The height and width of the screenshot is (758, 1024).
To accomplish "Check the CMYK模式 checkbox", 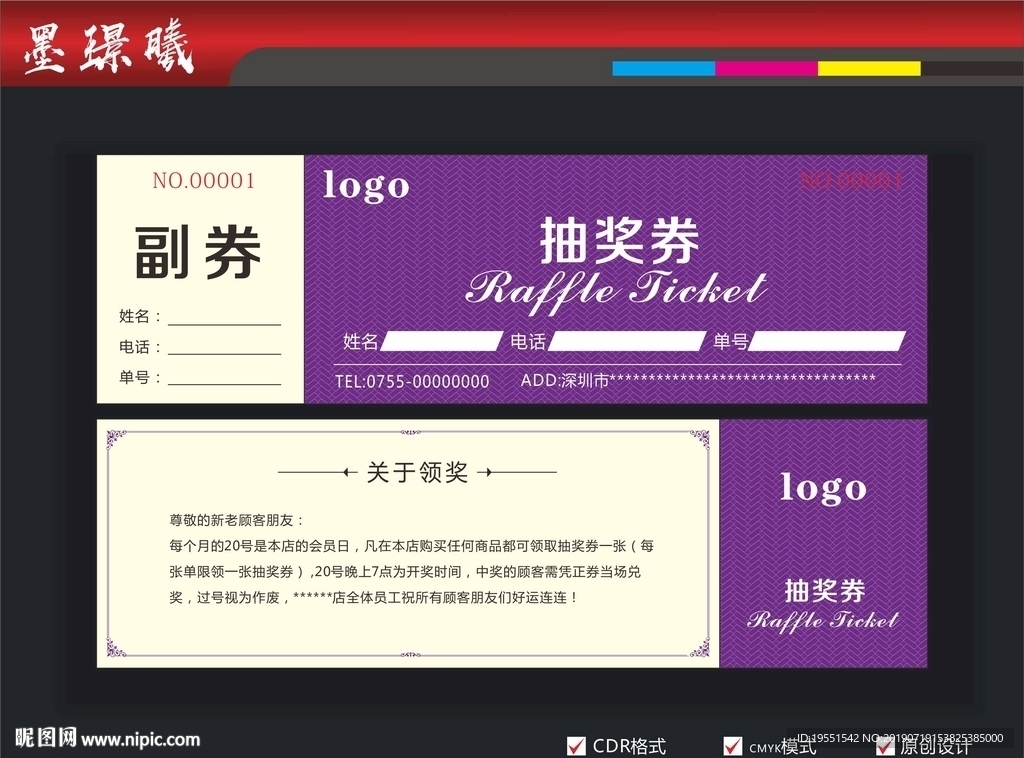I will point(732,745).
